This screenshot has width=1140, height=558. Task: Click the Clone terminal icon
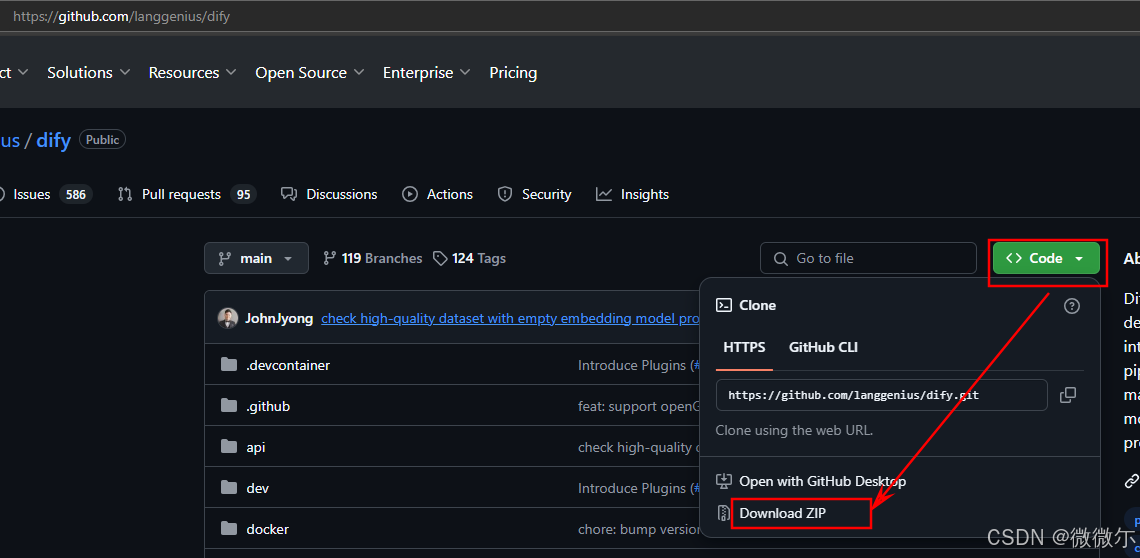click(723, 305)
